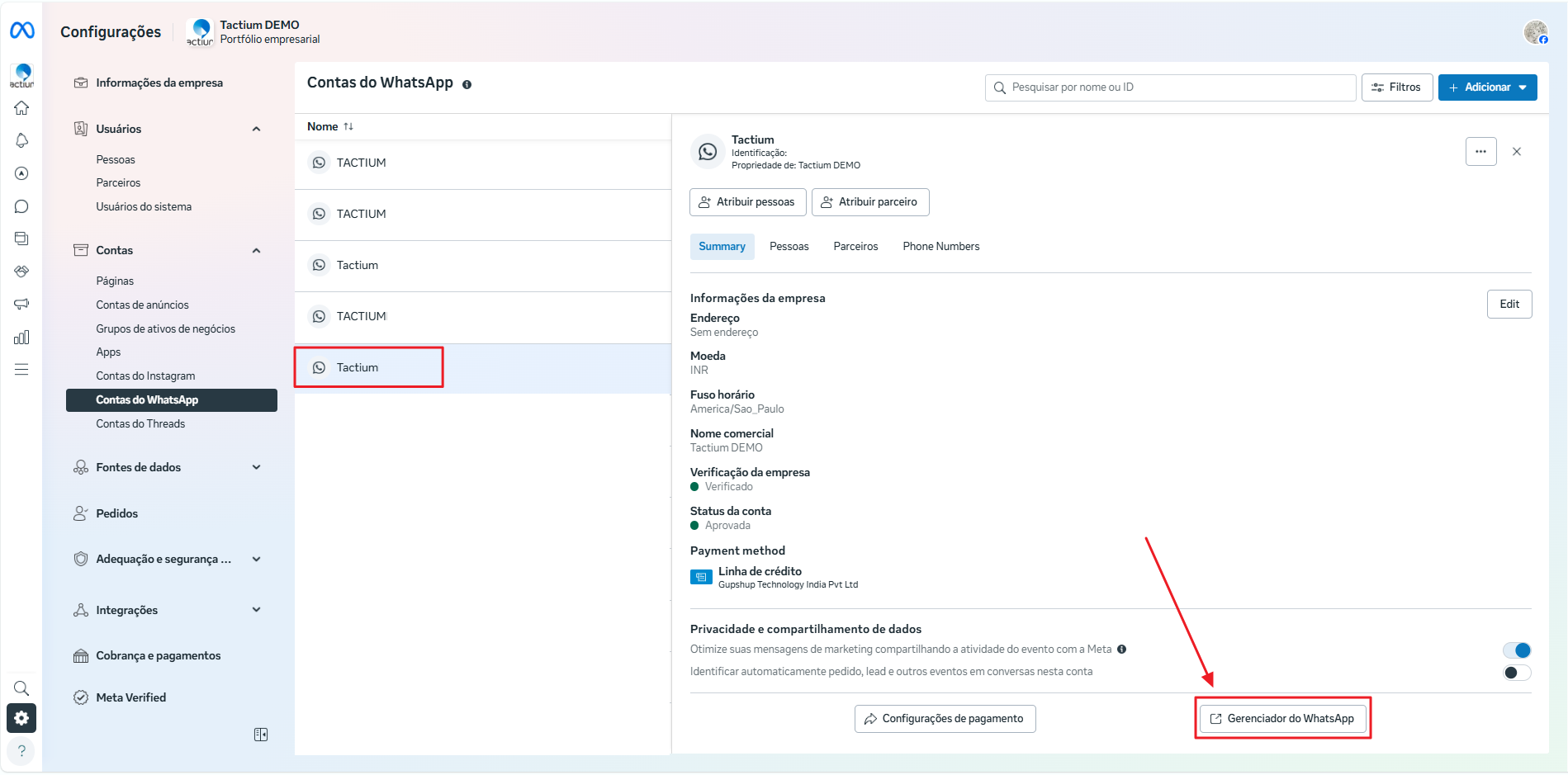Switch to the Phone Numbers tab
Viewport: 1568px width, 775px height.
coord(940,247)
